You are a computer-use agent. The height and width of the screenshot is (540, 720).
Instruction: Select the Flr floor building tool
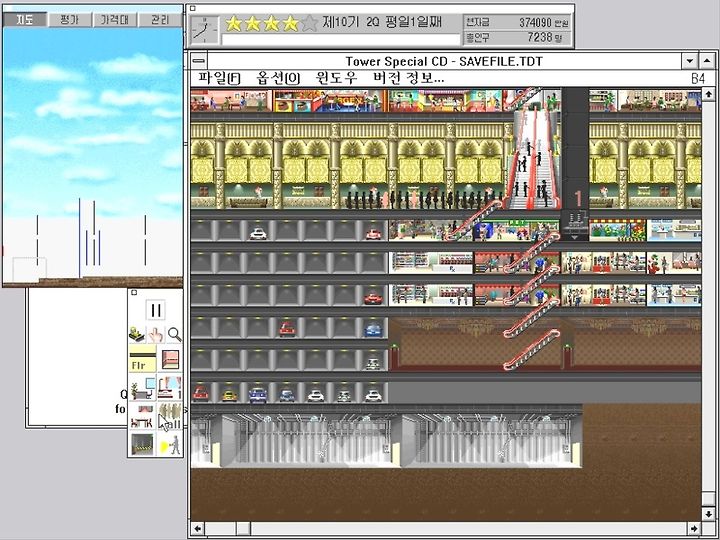[x=143, y=359]
